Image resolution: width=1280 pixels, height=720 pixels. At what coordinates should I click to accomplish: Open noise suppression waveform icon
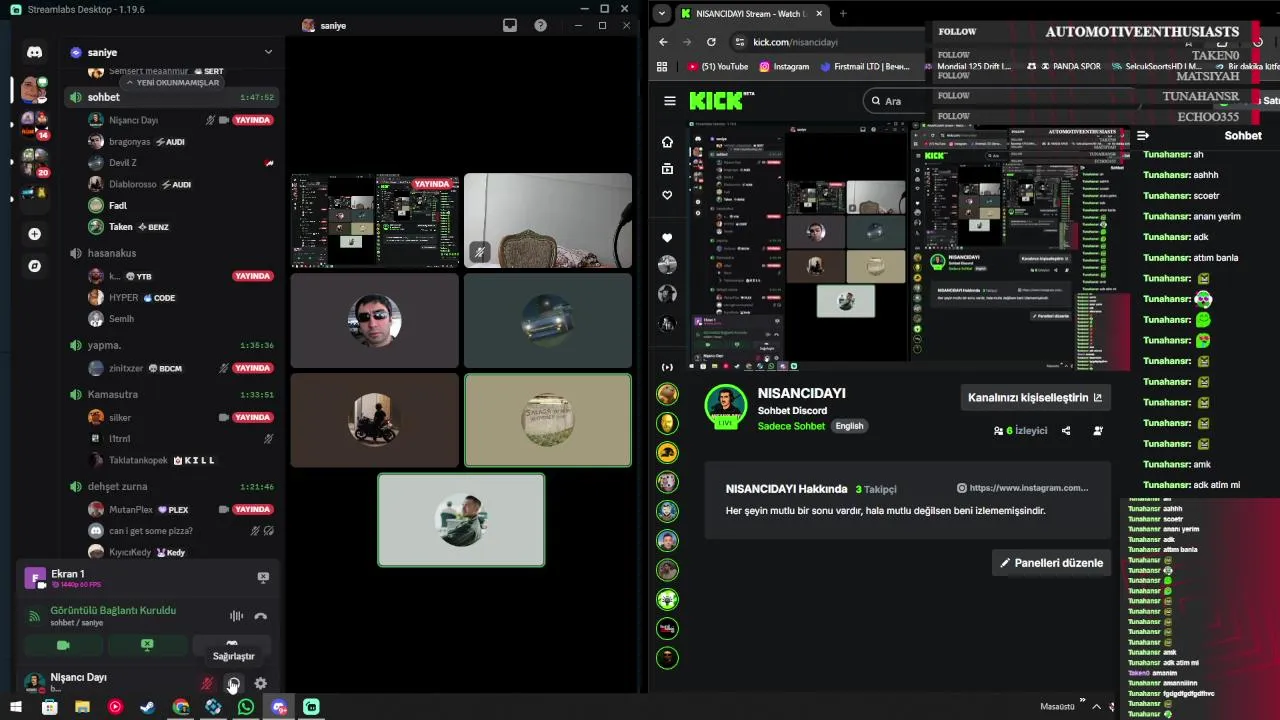coord(236,616)
